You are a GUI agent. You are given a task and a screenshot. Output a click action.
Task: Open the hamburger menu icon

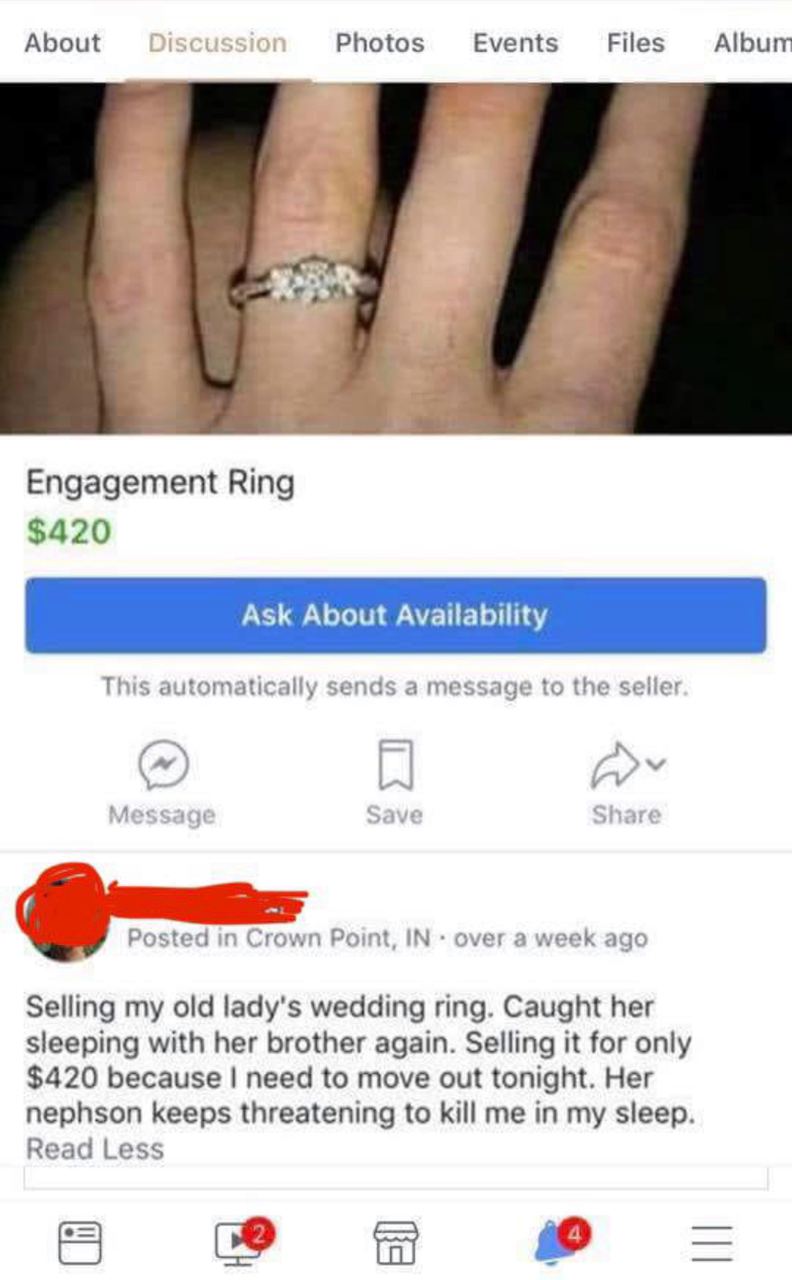[x=712, y=1243]
